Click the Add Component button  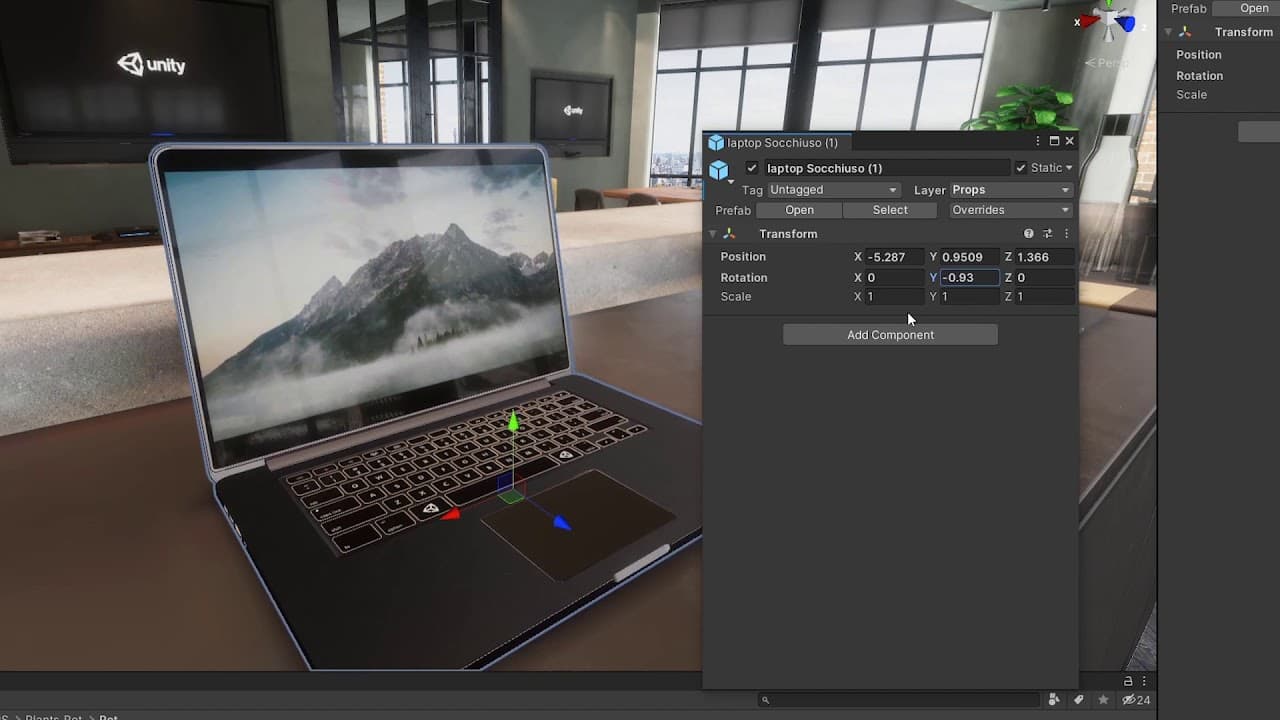click(x=890, y=335)
